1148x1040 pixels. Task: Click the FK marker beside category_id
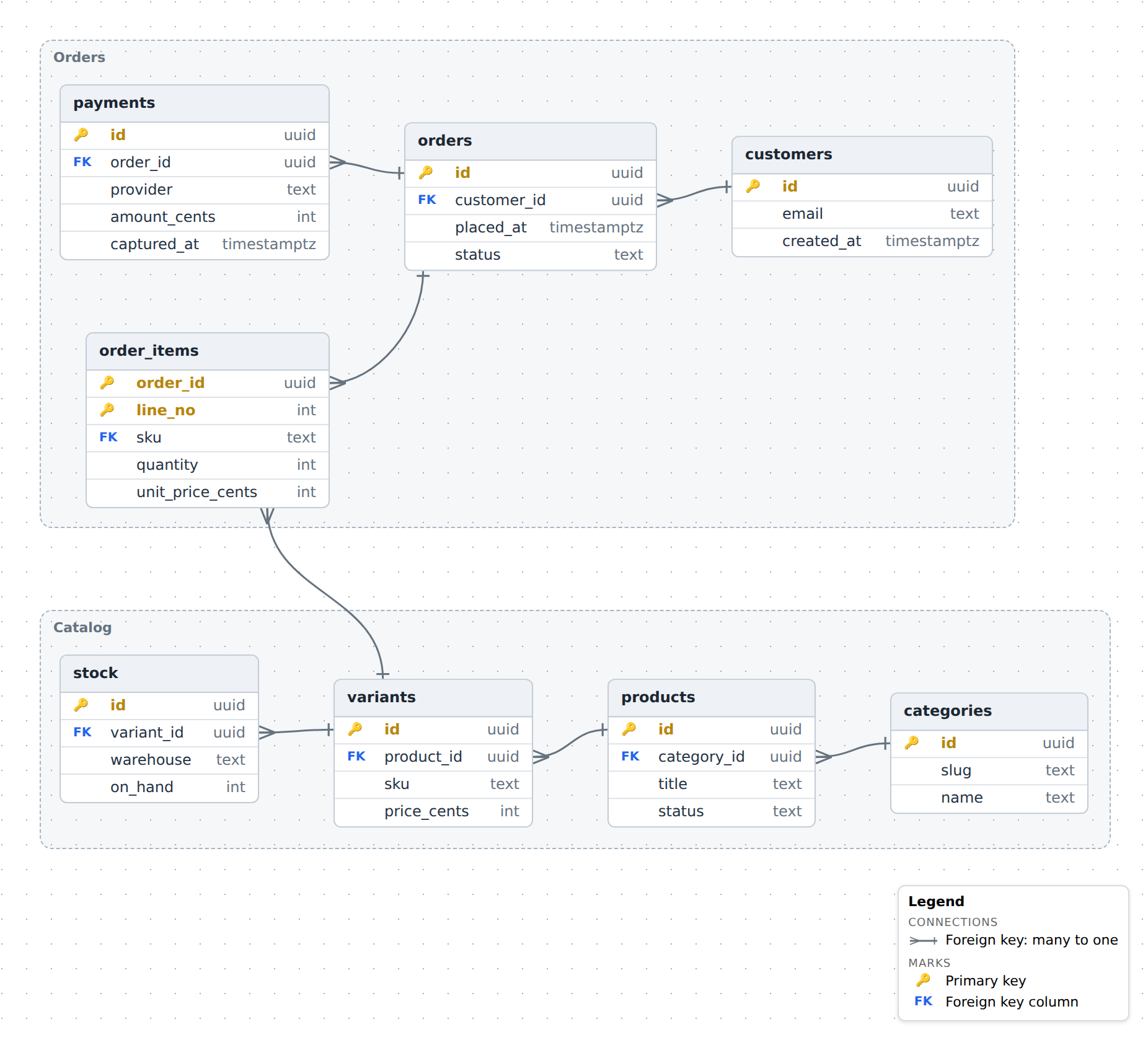[x=630, y=756]
